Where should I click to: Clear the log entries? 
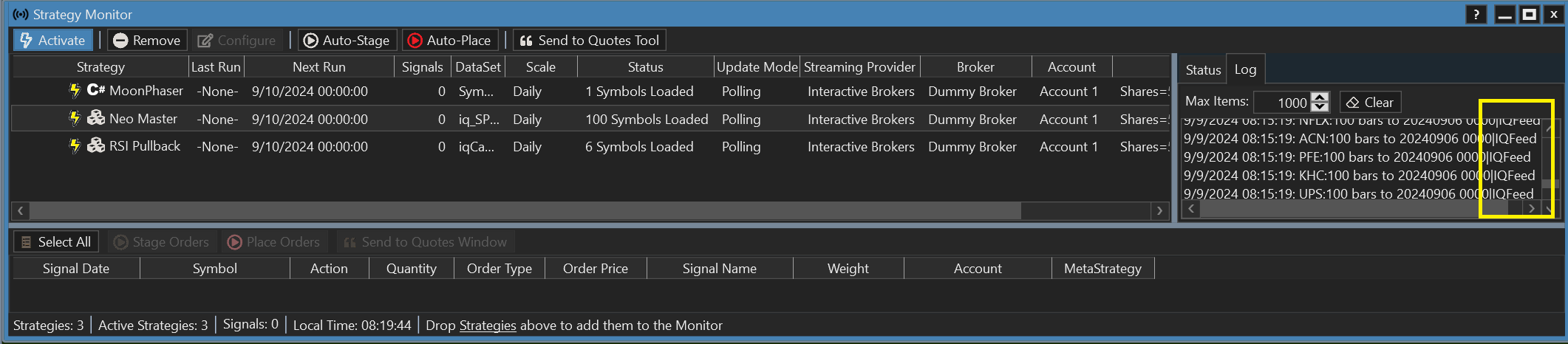(1371, 103)
